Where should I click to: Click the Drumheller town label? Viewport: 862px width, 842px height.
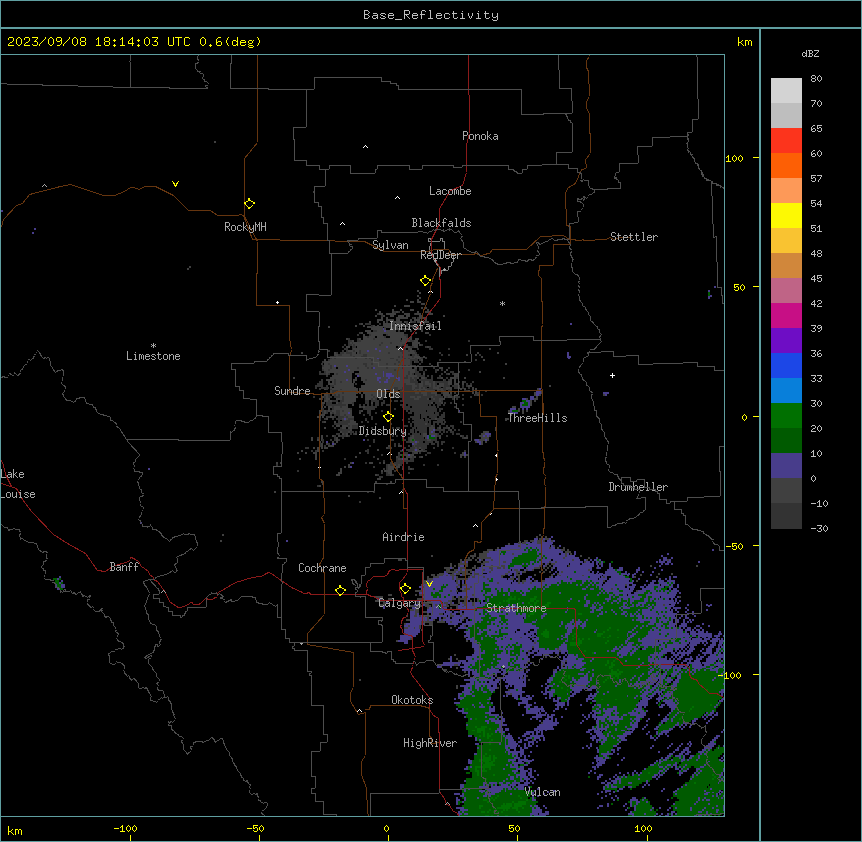click(x=638, y=487)
